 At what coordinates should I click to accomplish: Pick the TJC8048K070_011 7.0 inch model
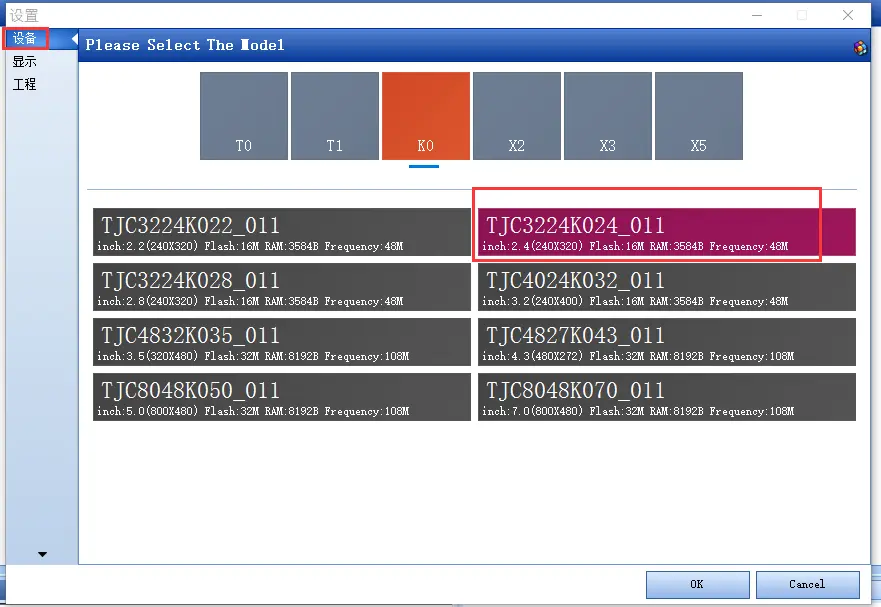pos(666,397)
